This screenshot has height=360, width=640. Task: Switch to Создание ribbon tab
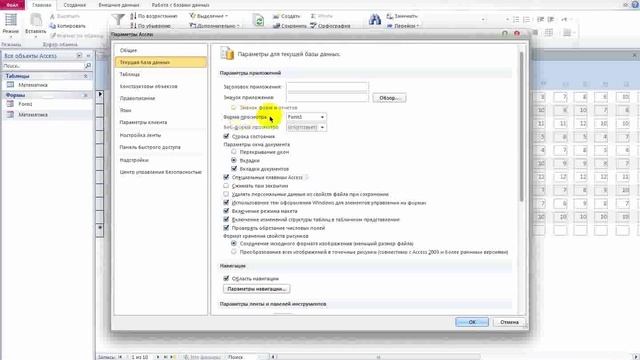(x=75, y=5)
